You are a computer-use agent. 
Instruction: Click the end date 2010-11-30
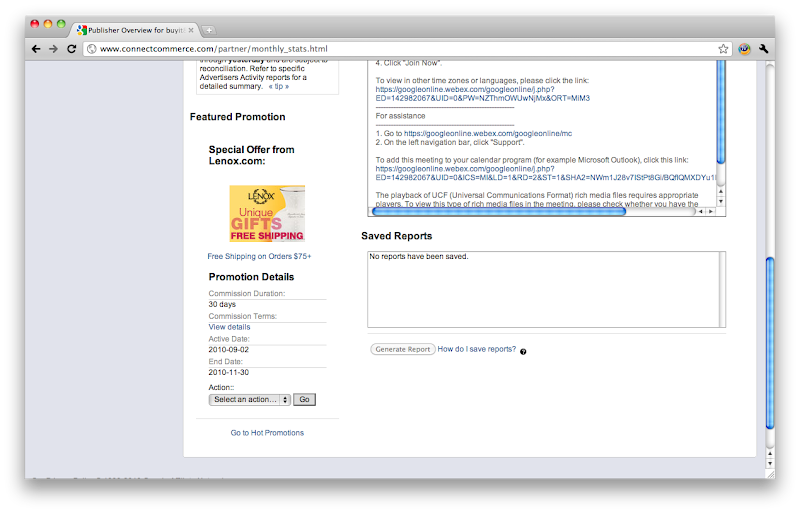(229, 372)
